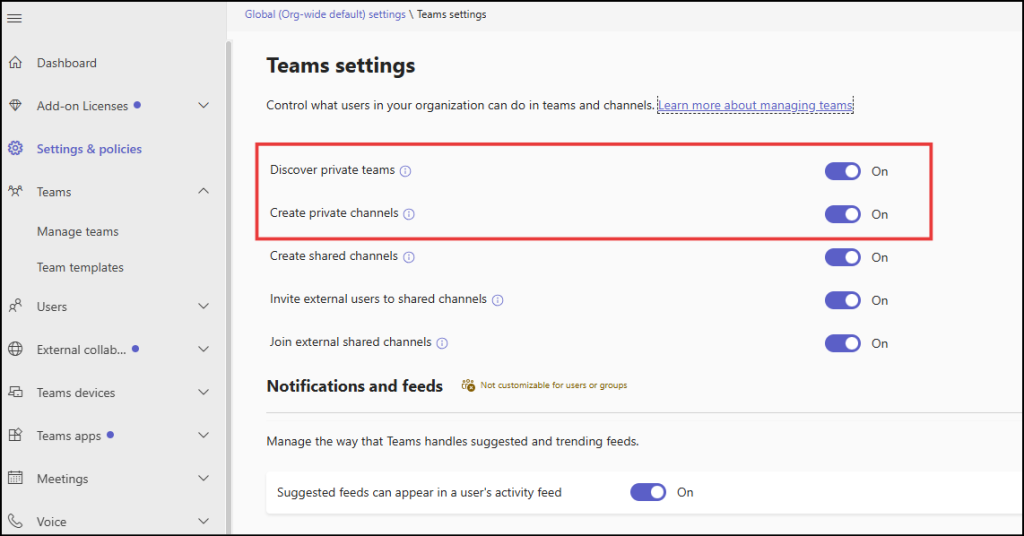
Task: Click the Teams apps icon
Action: click(x=16, y=435)
